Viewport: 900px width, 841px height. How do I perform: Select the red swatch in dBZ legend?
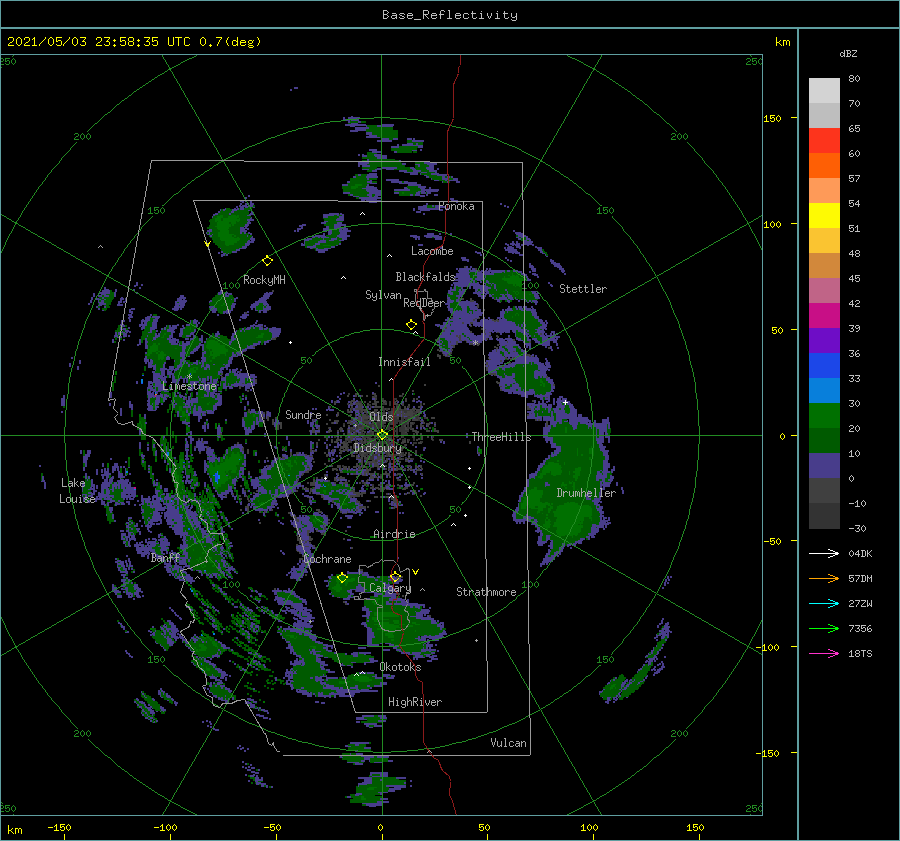[824, 141]
